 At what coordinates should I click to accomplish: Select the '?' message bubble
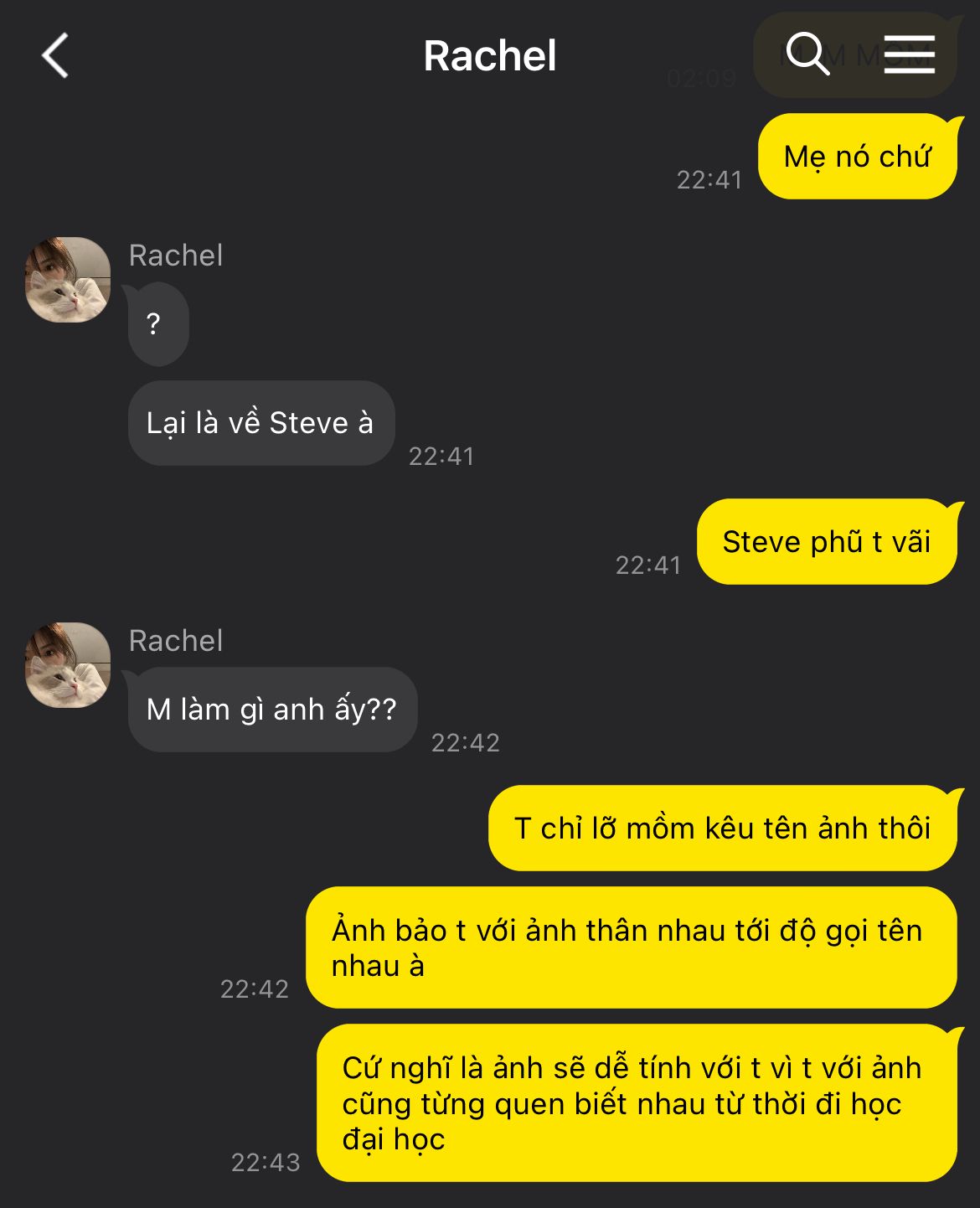coord(158,323)
